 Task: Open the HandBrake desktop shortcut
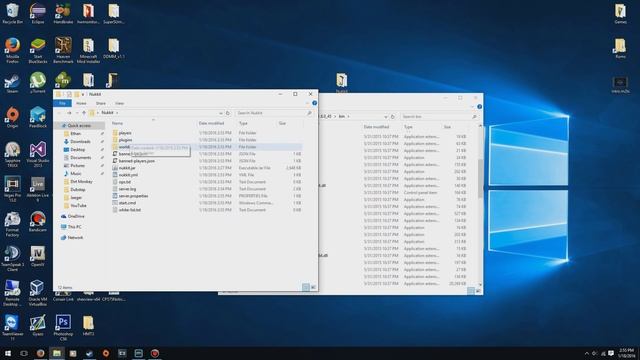(63, 13)
